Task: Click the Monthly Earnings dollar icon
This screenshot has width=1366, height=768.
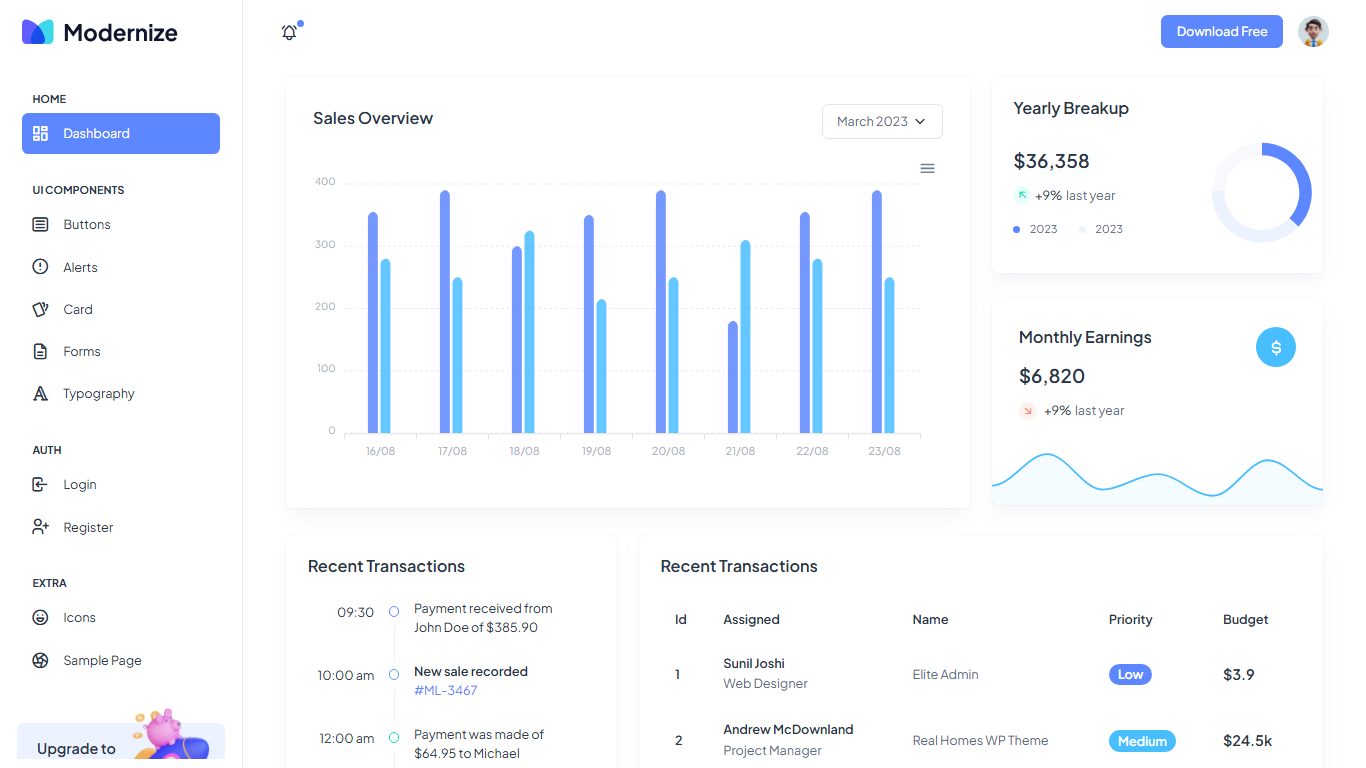Action: click(1276, 347)
